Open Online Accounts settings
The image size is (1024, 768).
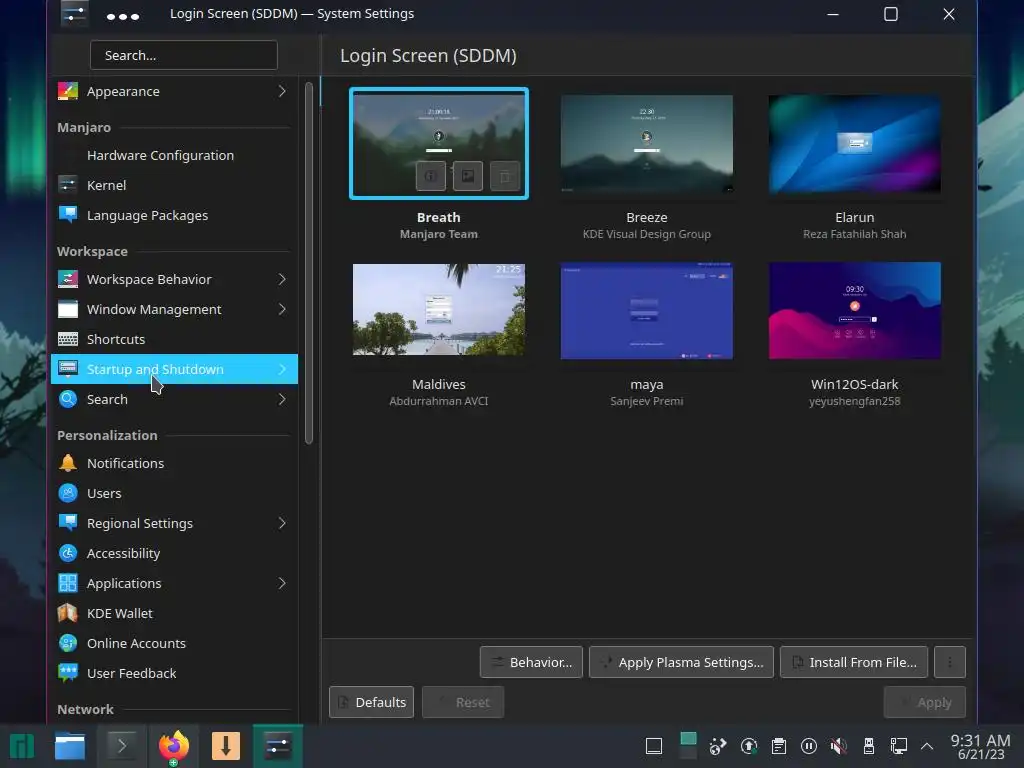174,643
